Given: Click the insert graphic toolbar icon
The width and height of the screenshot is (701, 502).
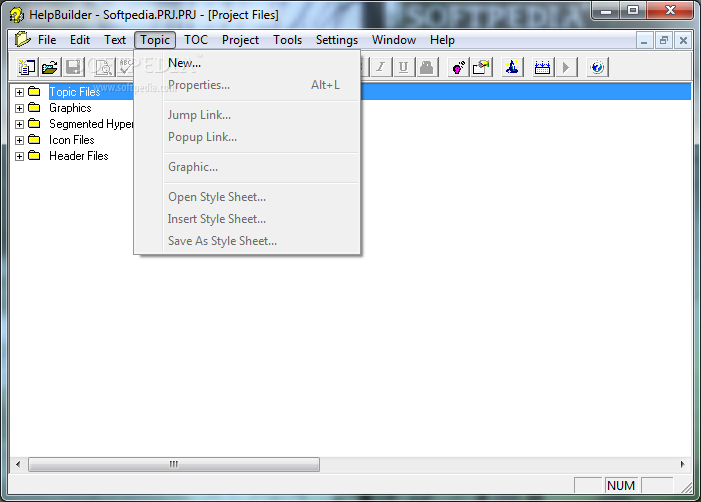Looking at the screenshot, I should tap(482, 67).
